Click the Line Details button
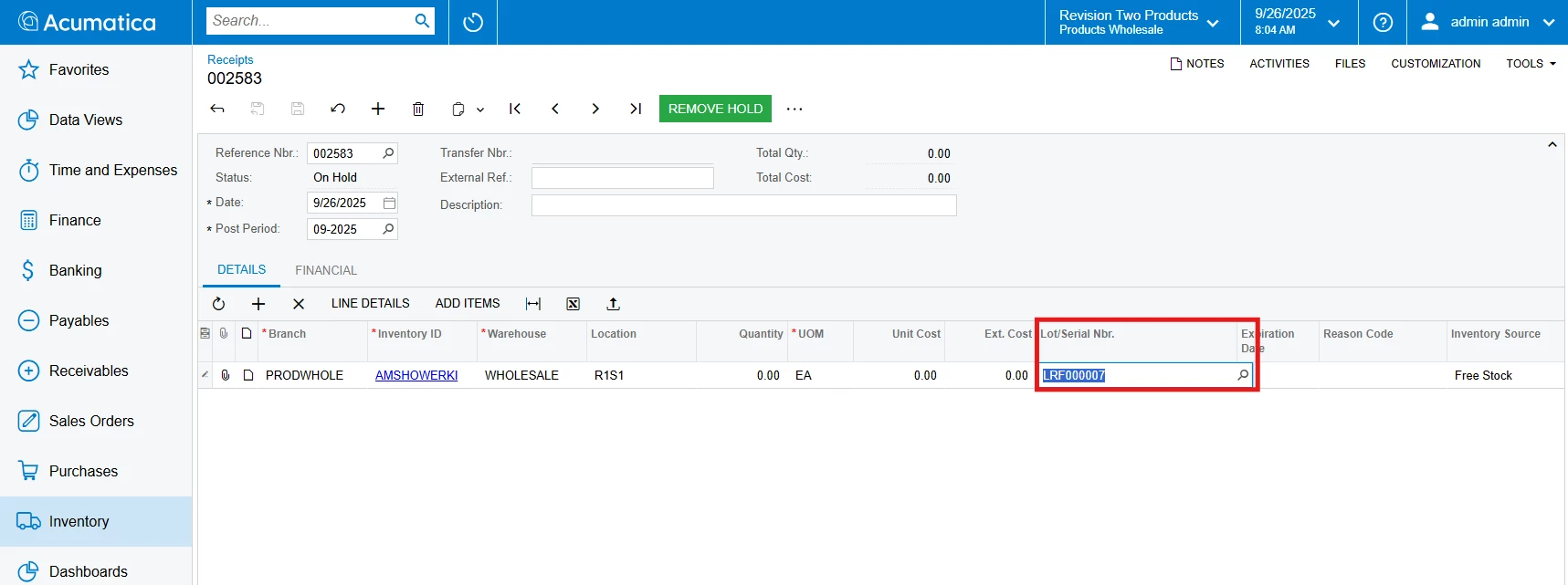Screen dimensions: 1568x585 (x=371, y=304)
